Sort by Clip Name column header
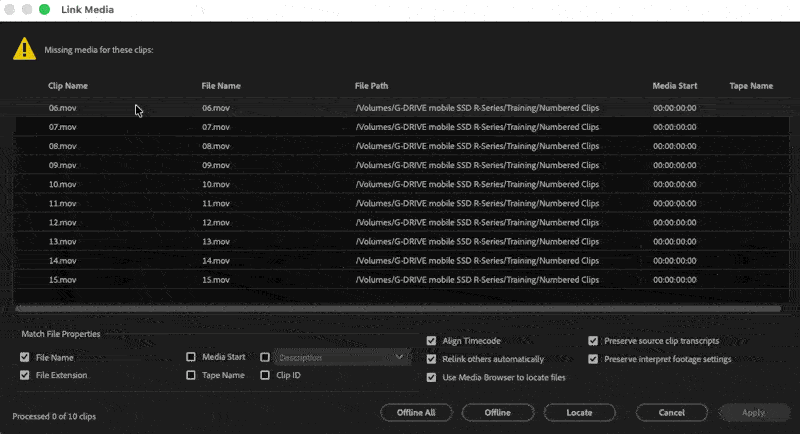 pos(68,86)
